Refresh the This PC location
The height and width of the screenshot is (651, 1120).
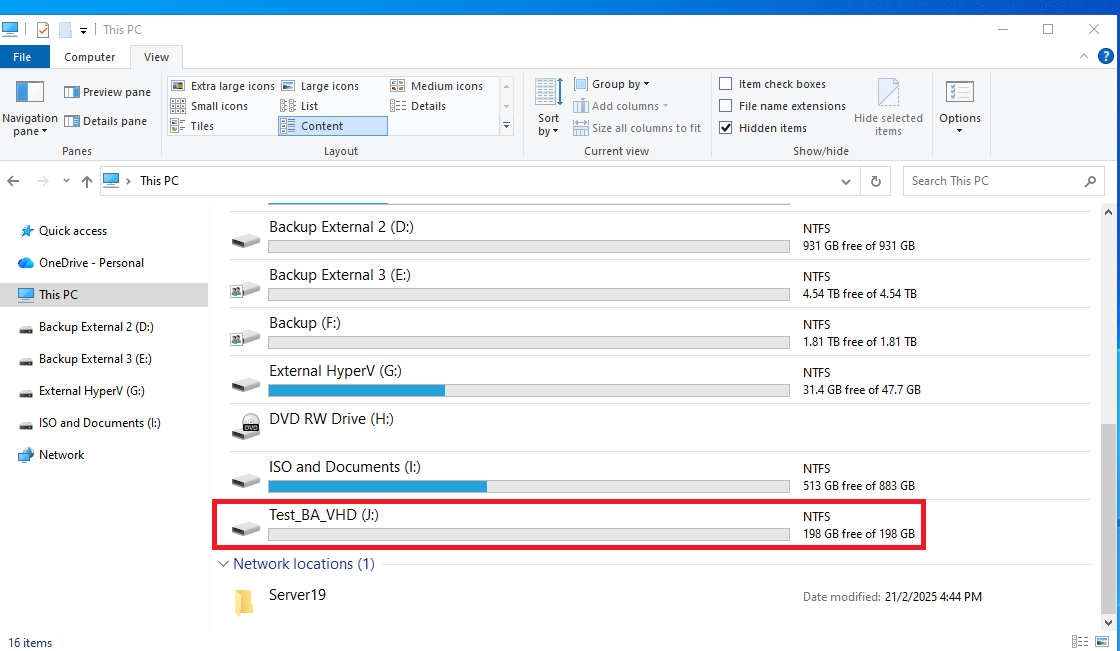(875, 181)
